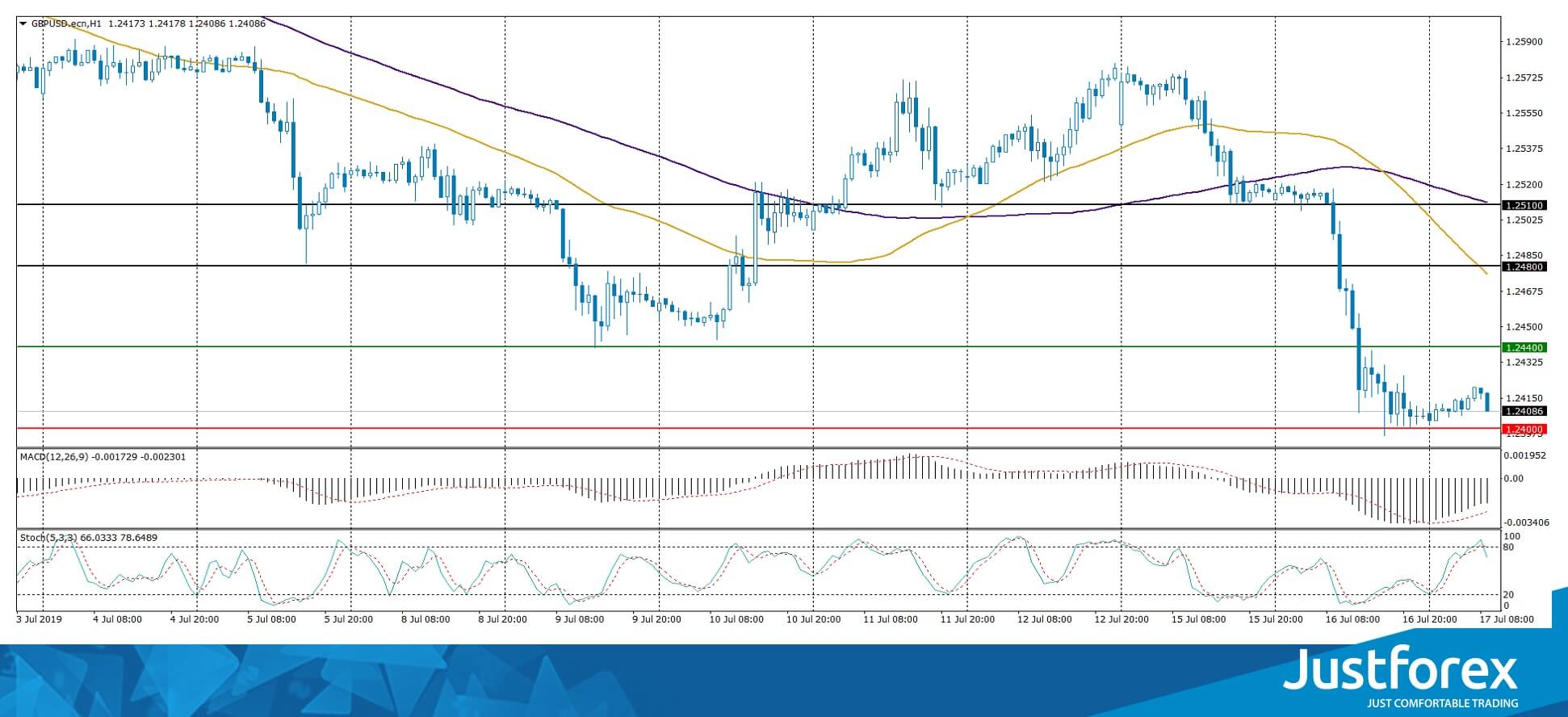Click the 5 Jul 08:00 time label
Viewport: 1568px width, 717px height.
pos(272,619)
